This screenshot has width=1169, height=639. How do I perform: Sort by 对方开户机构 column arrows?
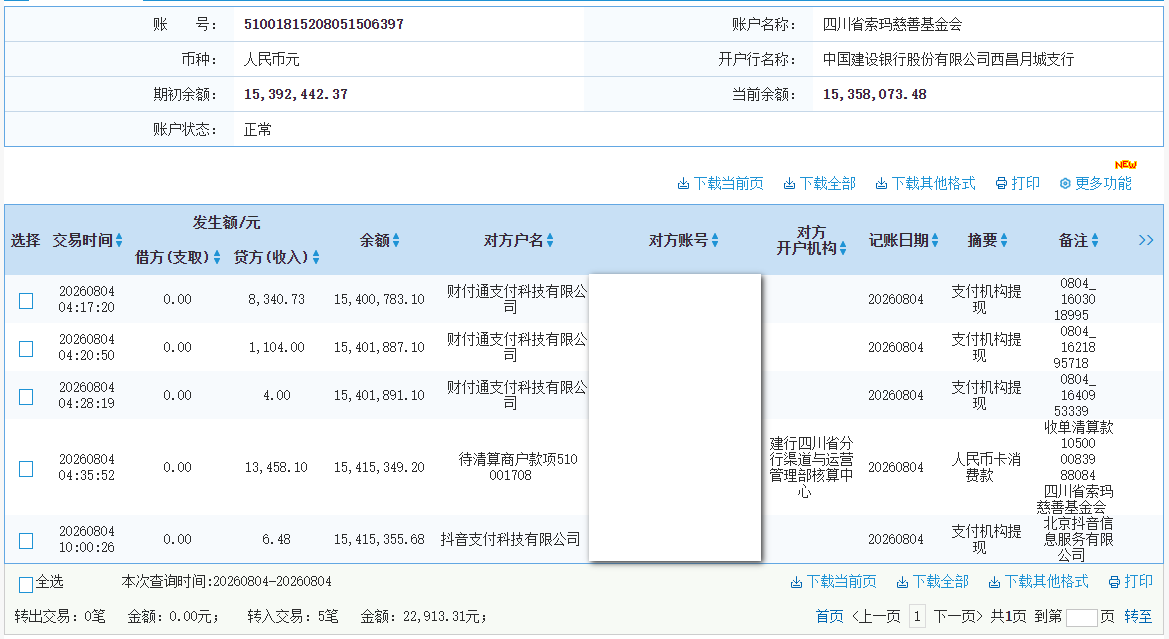point(843,248)
